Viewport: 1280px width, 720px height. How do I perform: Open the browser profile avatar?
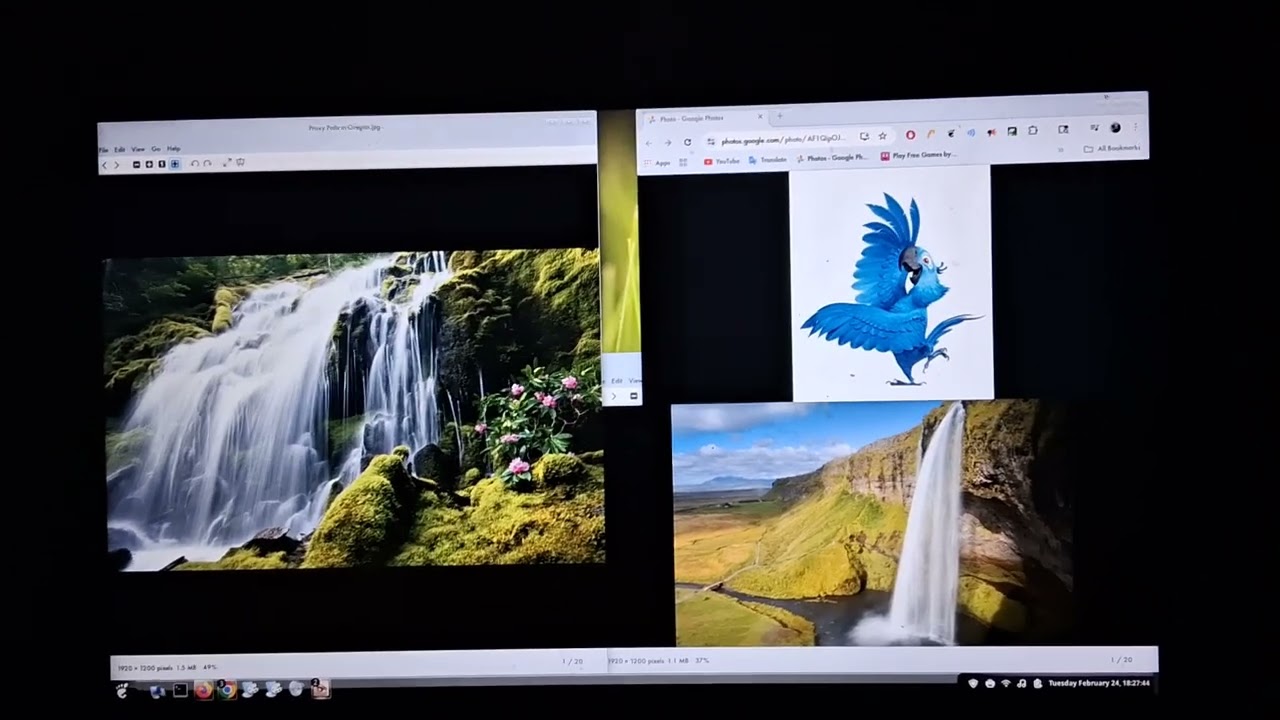pos(1115,127)
